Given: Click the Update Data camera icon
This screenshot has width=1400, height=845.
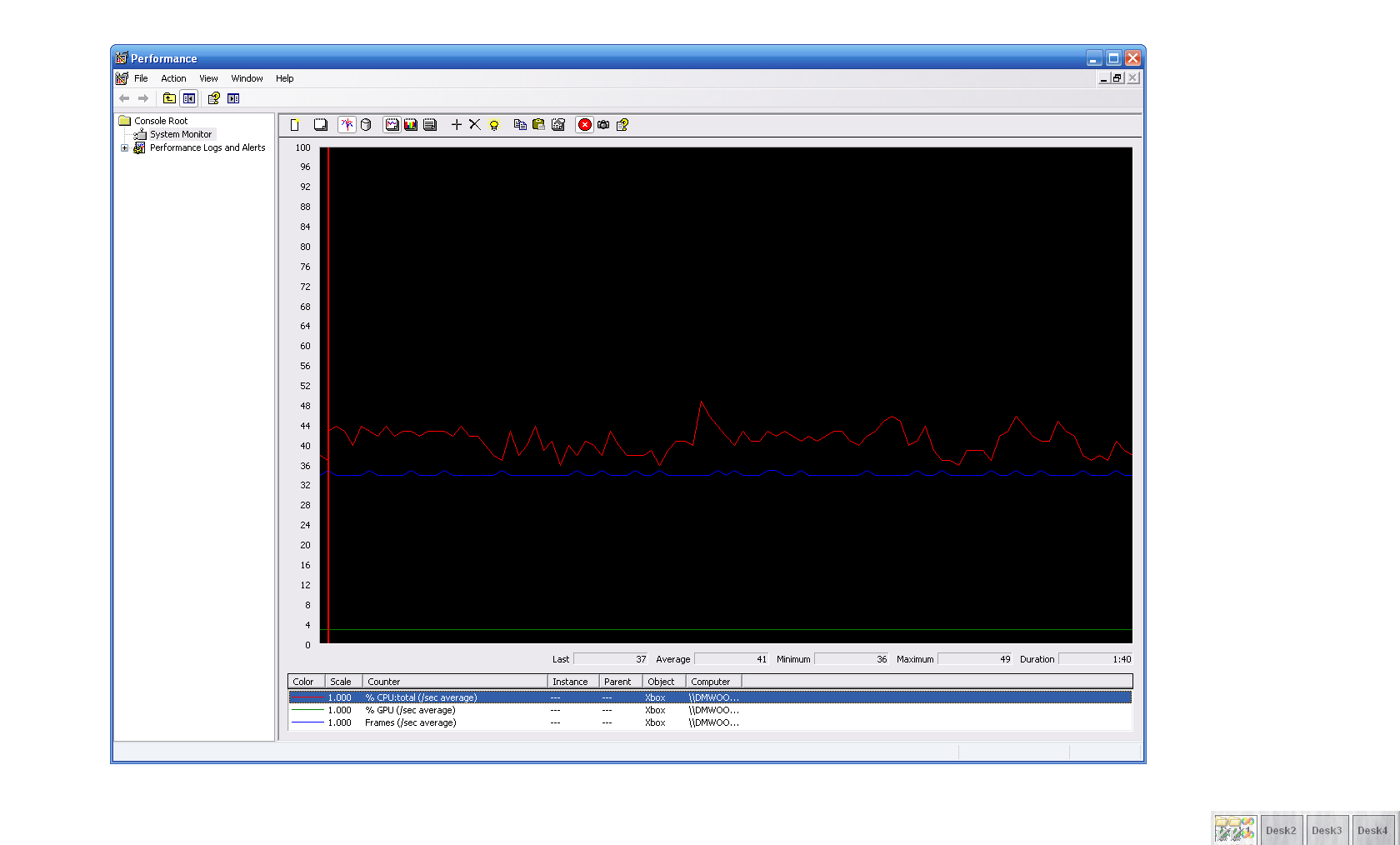Looking at the screenshot, I should (603, 125).
